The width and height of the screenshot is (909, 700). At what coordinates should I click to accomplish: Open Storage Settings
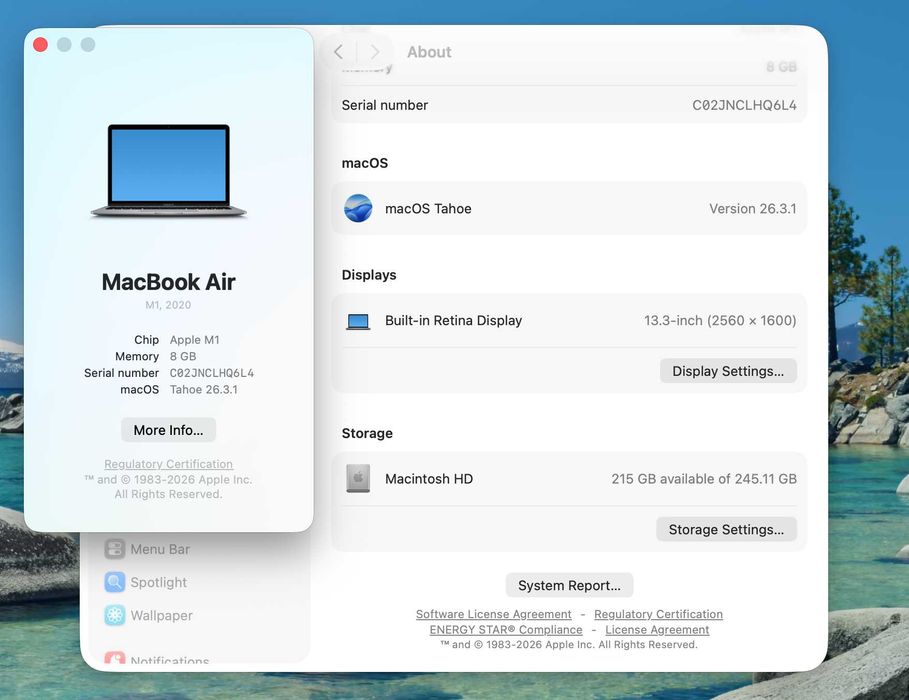(726, 529)
